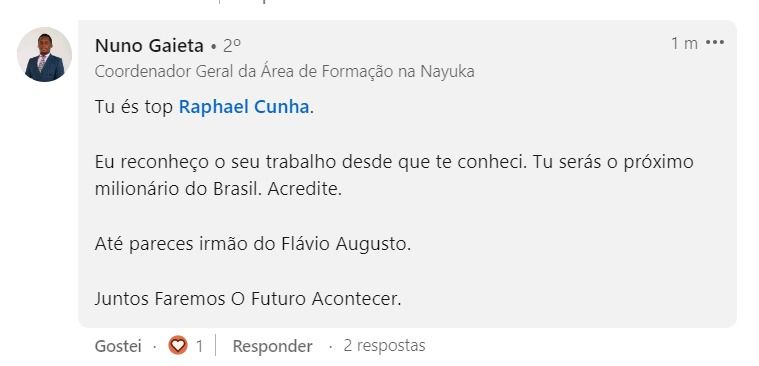Image resolution: width=759 pixels, height=366 pixels.
Task: Open the Nuno Gaieta name link
Action: pyautogui.click(x=149, y=46)
